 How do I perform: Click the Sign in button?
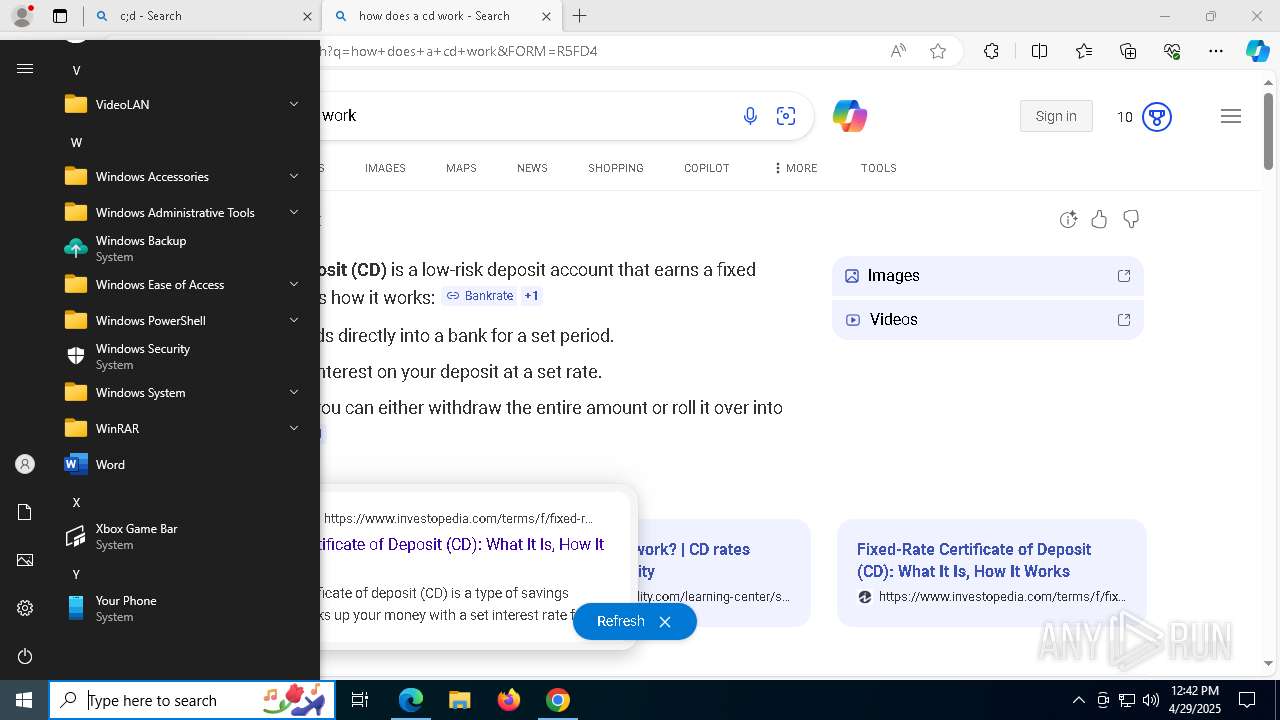tap(1056, 116)
